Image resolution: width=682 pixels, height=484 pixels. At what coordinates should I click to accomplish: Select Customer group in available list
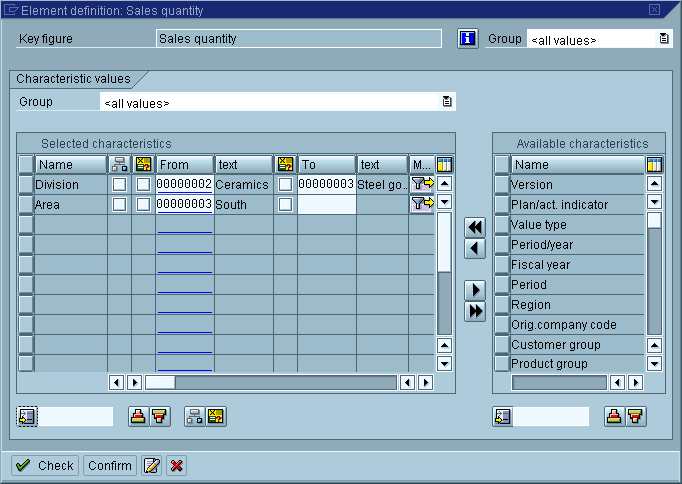[x=577, y=344]
